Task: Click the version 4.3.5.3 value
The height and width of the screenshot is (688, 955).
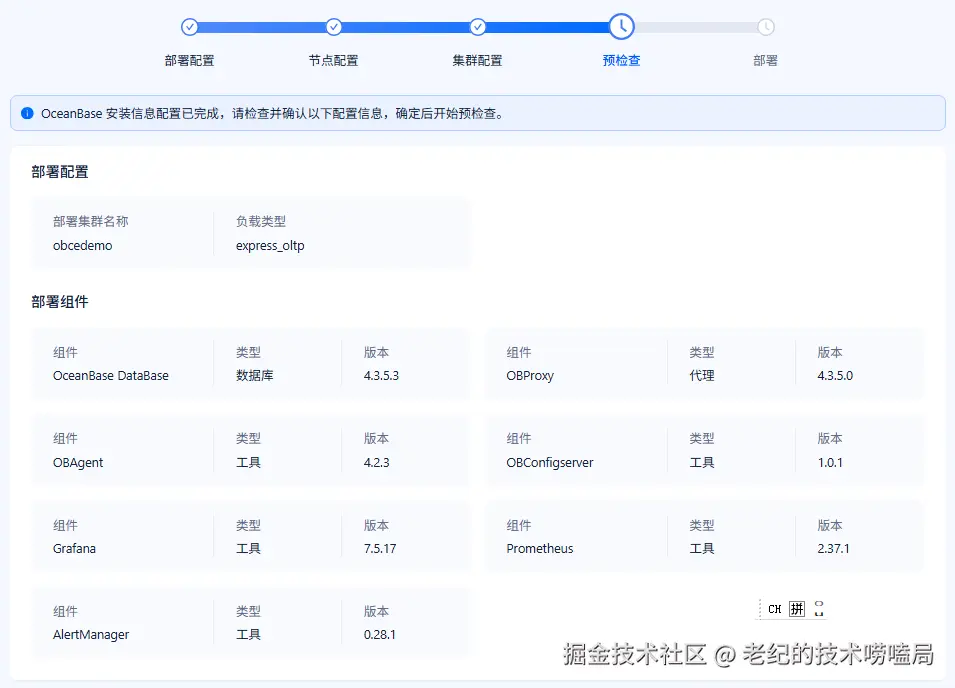Action: (381, 376)
